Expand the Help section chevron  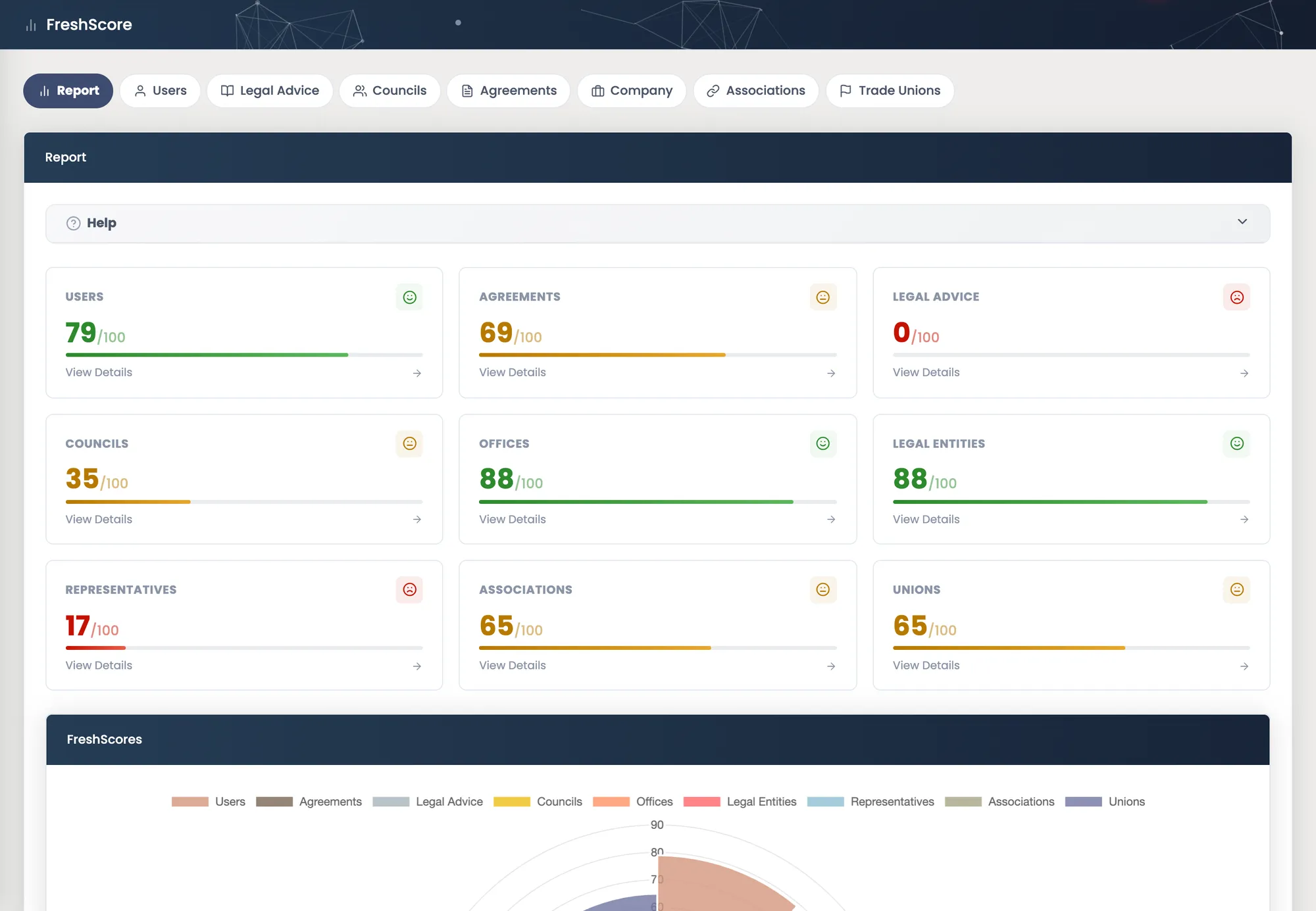click(1242, 222)
